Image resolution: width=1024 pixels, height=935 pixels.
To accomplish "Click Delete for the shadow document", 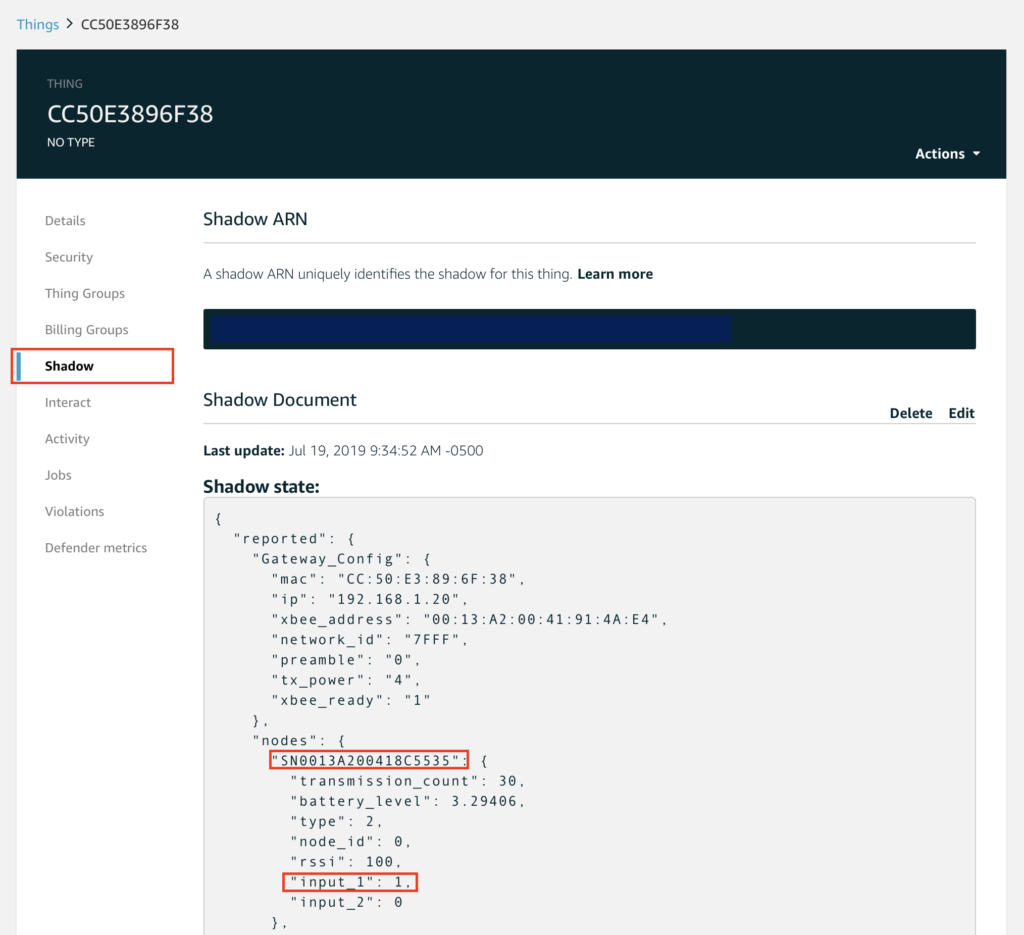I will pos(910,413).
